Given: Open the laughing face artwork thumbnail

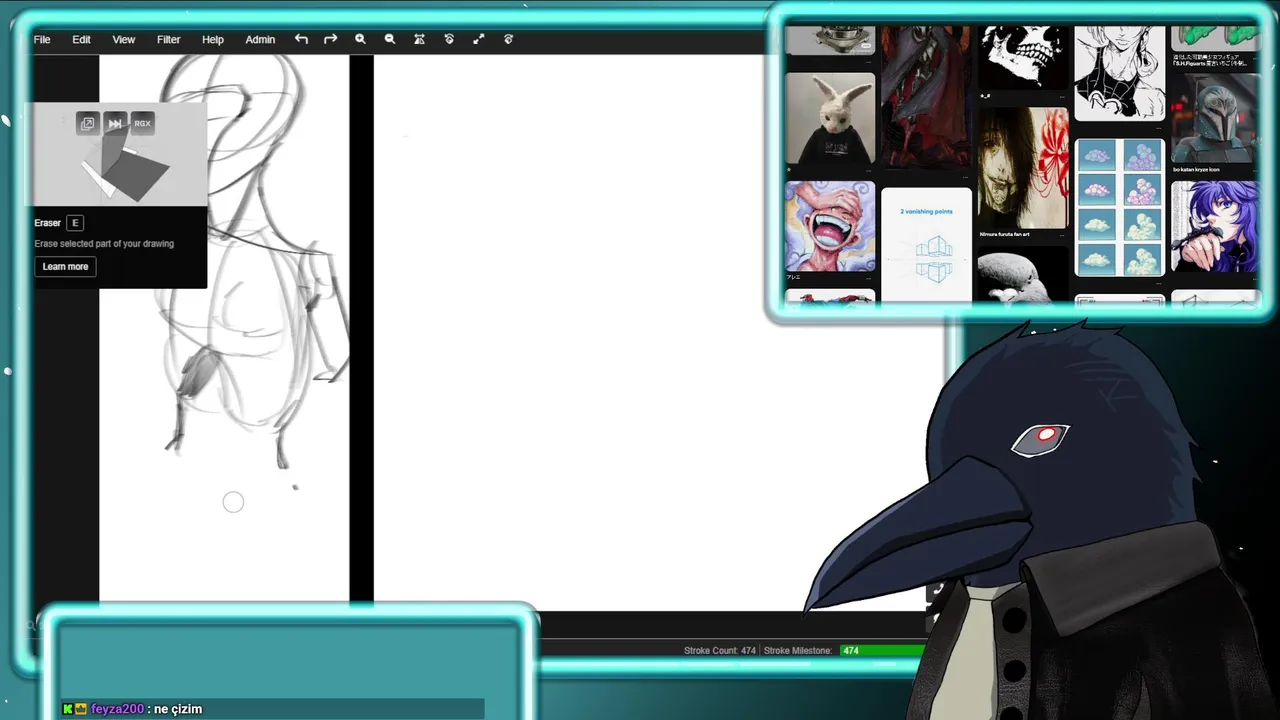Looking at the screenshot, I should [x=830, y=226].
